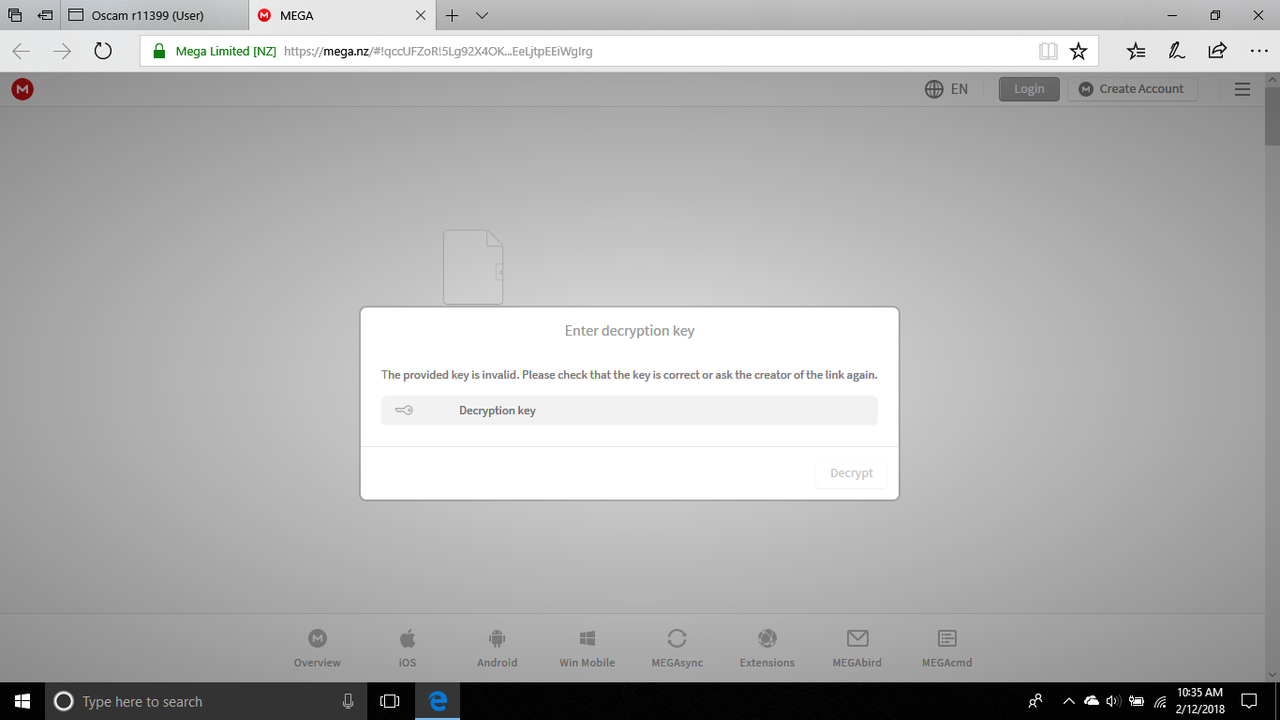Open Task View in taskbar
Image resolution: width=1280 pixels, height=720 pixels.
(x=390, y=701)
